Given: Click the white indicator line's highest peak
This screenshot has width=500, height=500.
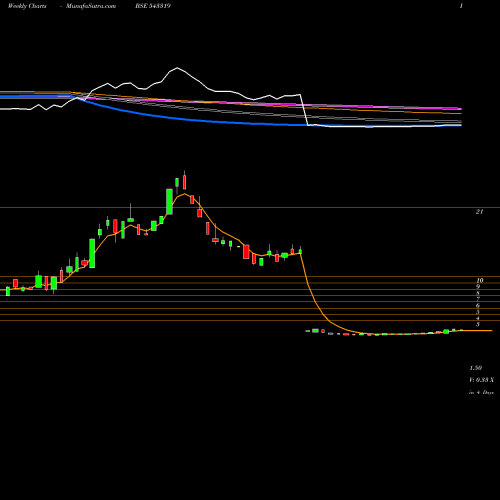Looking at the screenshot, I should (177, 68).
